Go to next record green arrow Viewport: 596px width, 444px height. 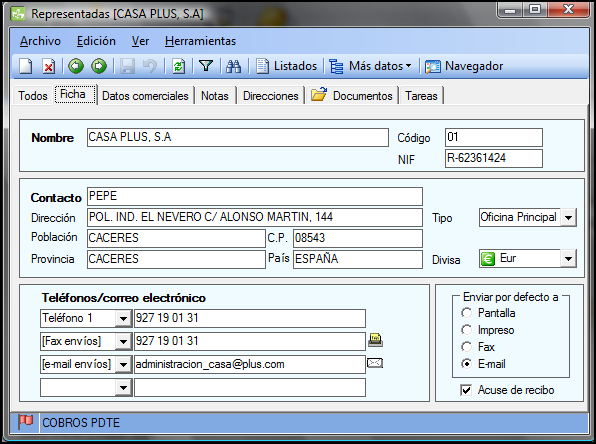click(99, 66)
